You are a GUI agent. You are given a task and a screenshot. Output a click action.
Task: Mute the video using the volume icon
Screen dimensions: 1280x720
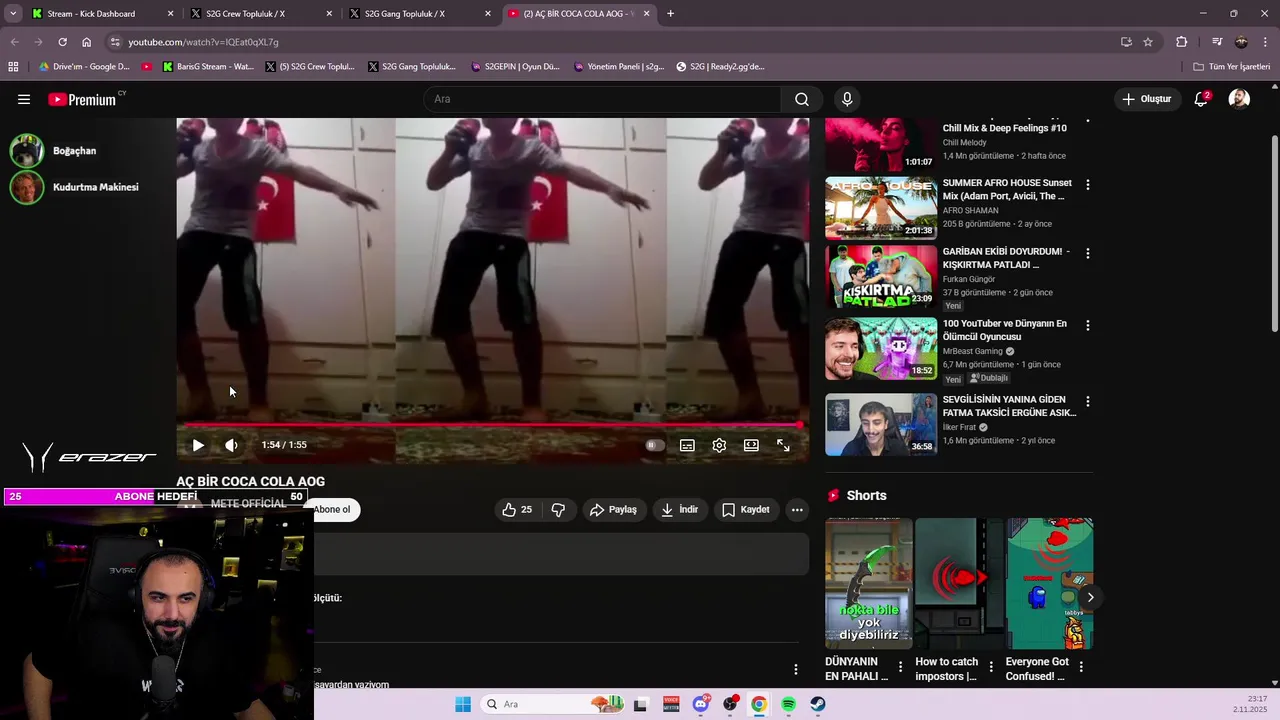(231, 445)
